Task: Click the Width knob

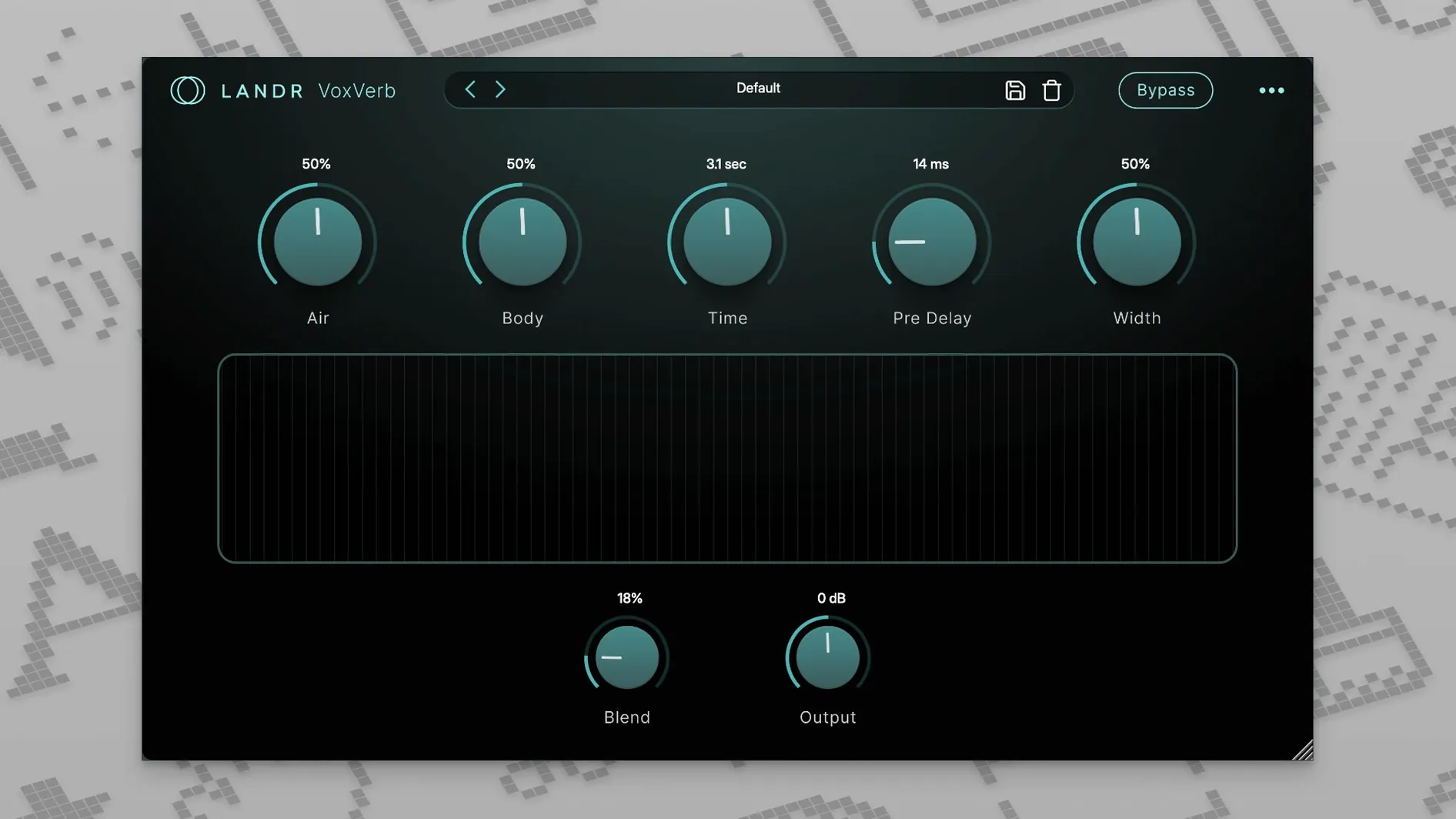Action: [x=1136, y=242]
